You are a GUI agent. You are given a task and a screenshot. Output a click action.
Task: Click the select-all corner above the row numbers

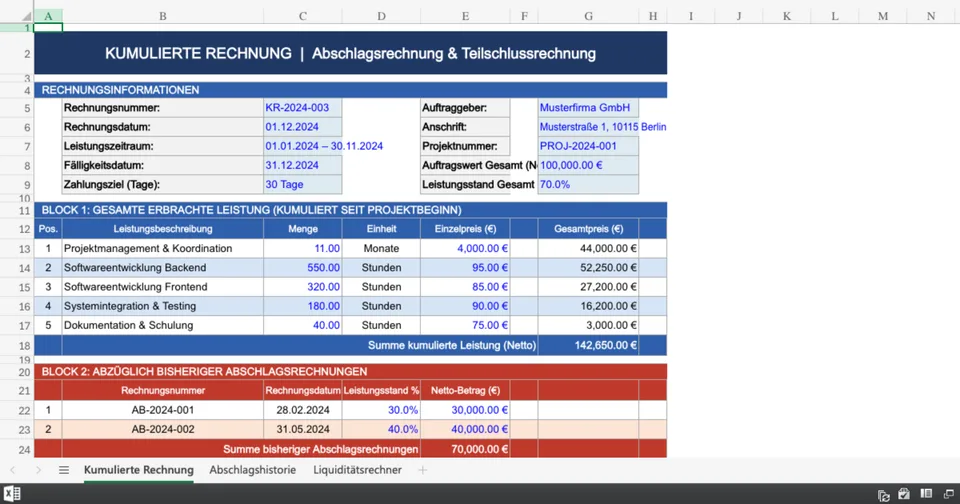tap(24, 16)
